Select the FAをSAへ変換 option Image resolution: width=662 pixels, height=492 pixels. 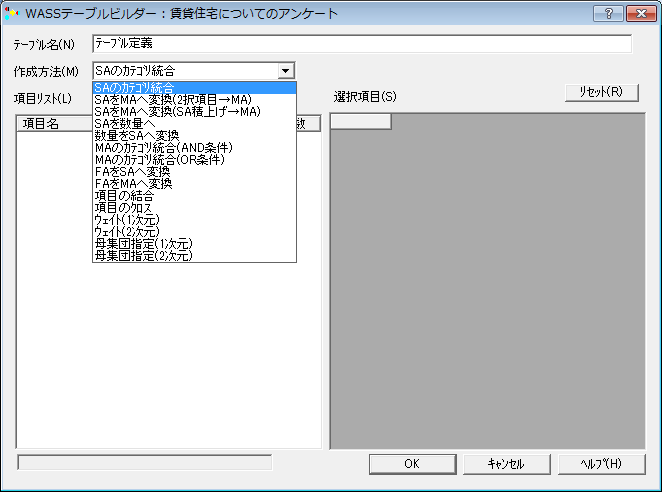pyautogui.click(x=194, y=171)
